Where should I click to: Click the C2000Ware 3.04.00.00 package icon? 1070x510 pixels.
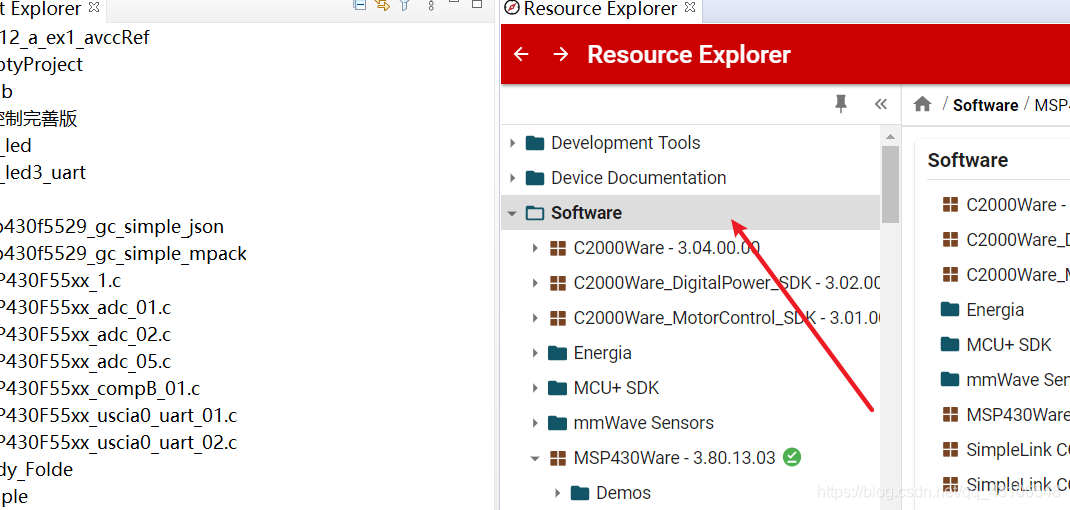558,248
